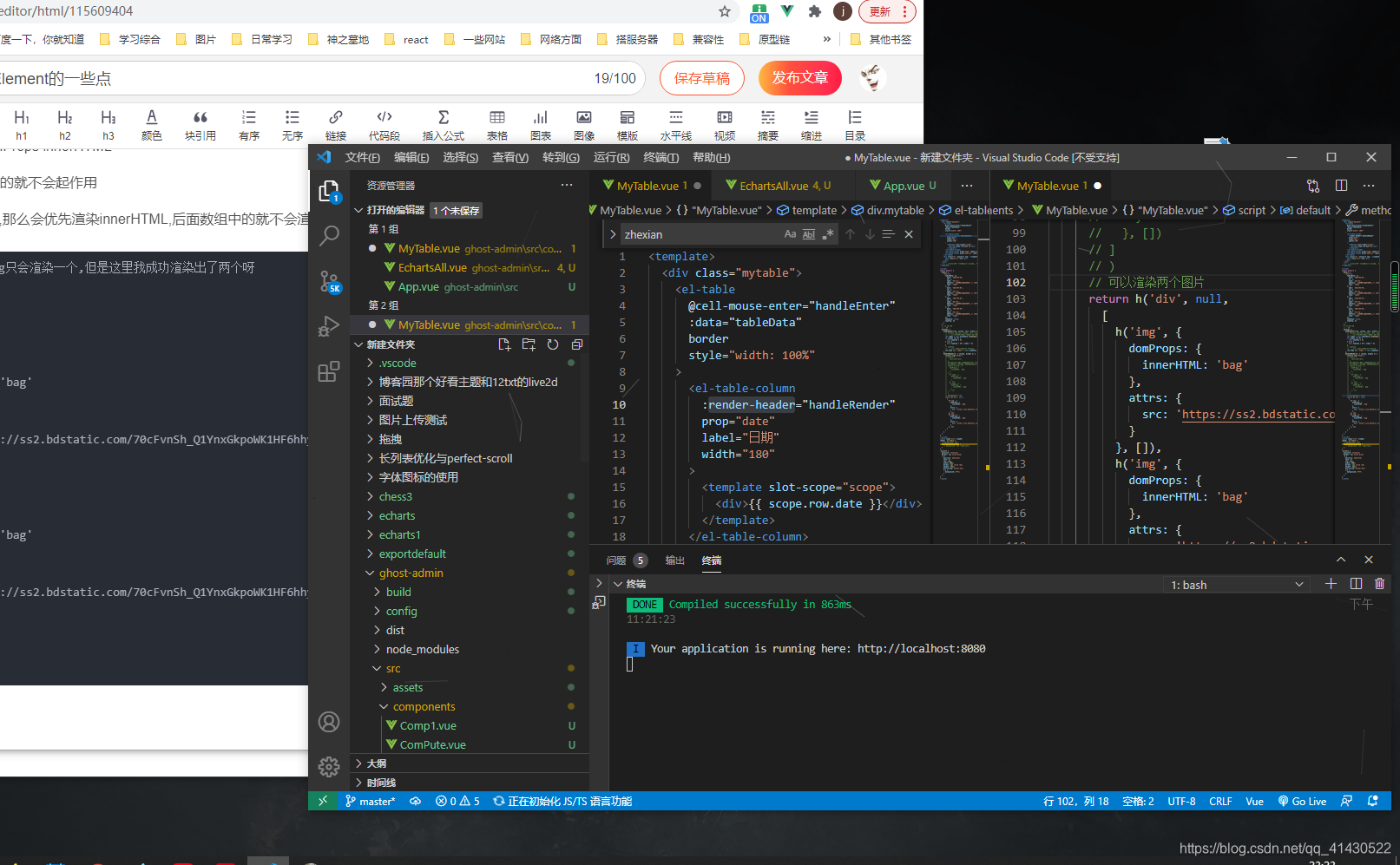The height and width of the screenshot is (865, 1400).
Task: Open the 编辑(E) menu
Action: click(x=411, y=157)
